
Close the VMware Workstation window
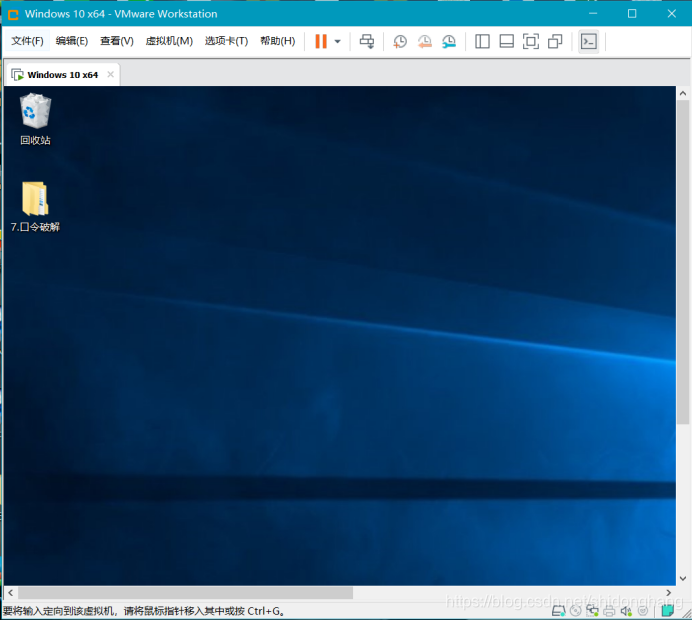pos(672,14)
